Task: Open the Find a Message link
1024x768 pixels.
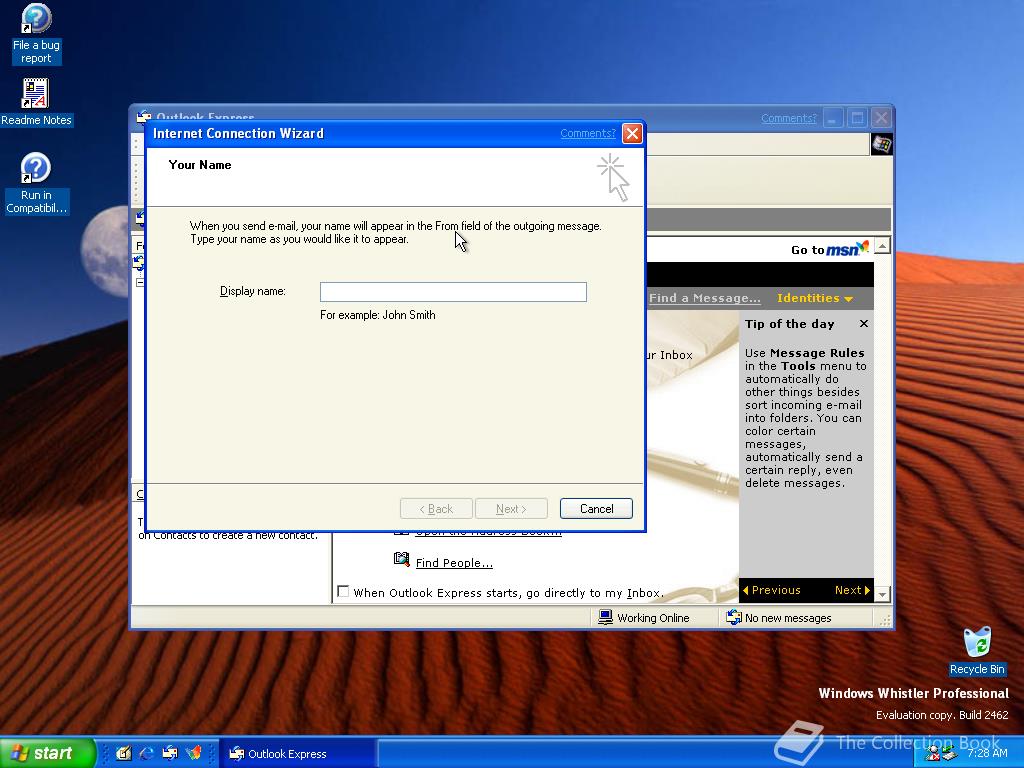Action: [705, 298]
